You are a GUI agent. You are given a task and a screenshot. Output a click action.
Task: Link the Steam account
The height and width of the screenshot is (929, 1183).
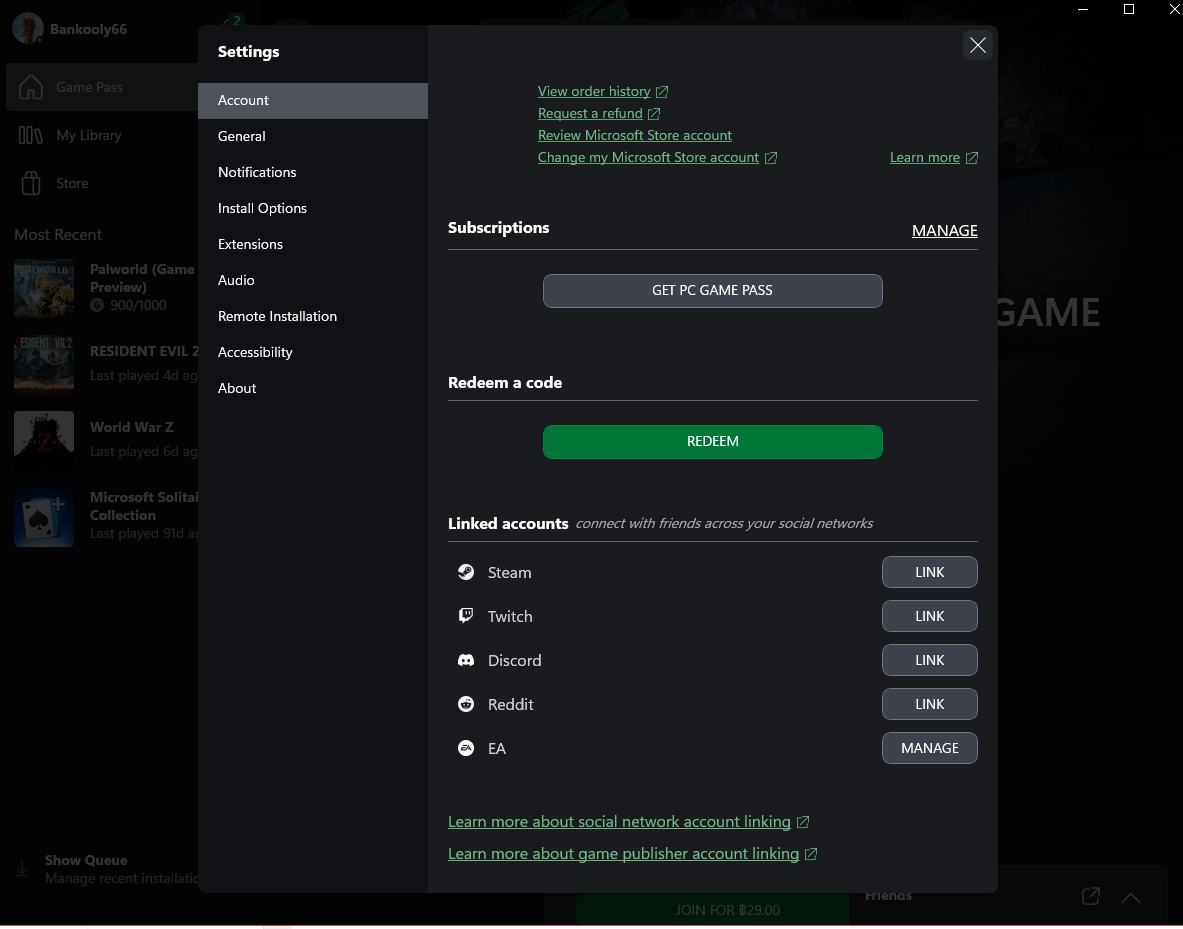pos(930,572)
